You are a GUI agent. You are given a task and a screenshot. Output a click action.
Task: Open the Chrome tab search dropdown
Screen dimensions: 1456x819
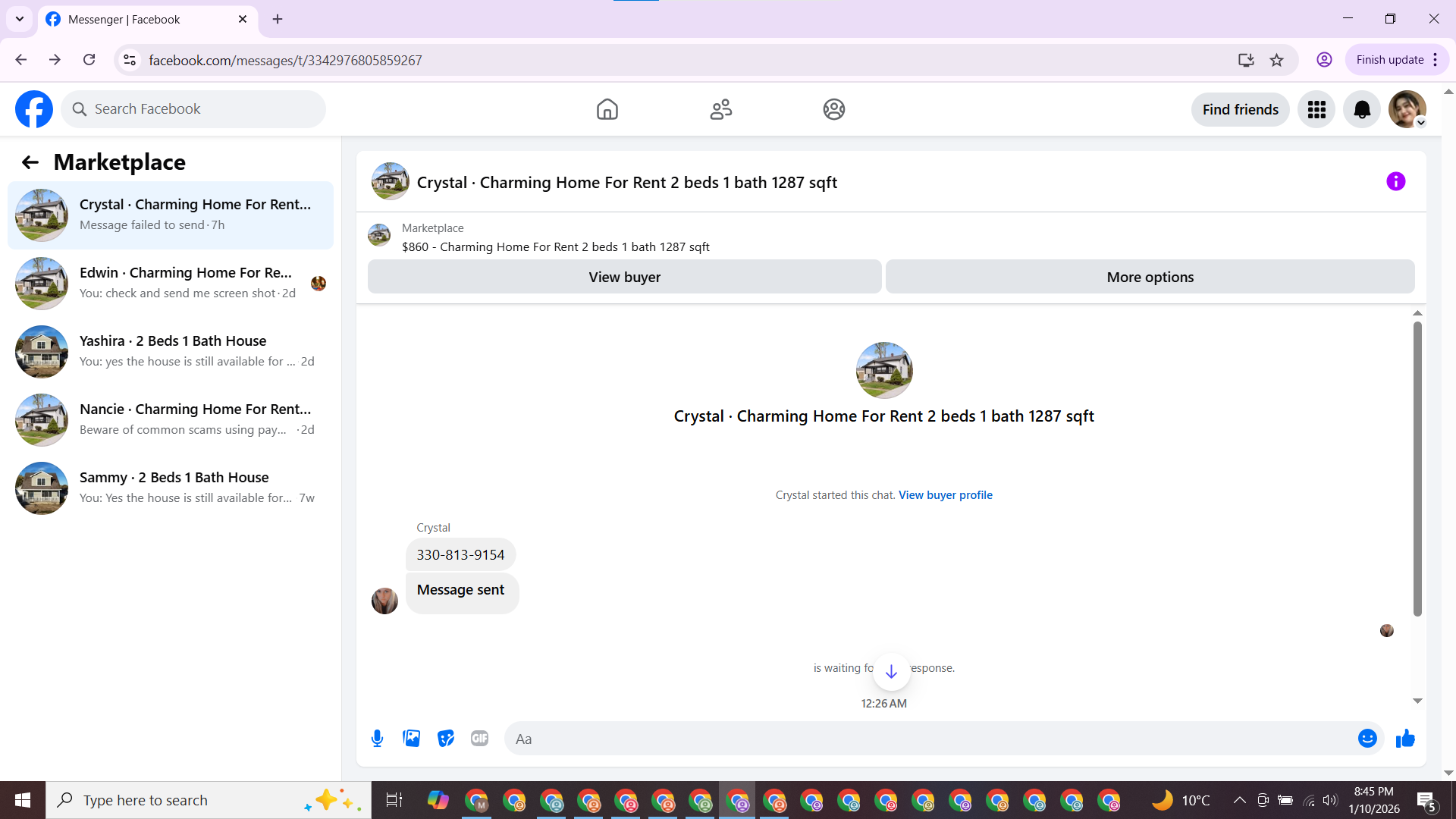(20, 19)
